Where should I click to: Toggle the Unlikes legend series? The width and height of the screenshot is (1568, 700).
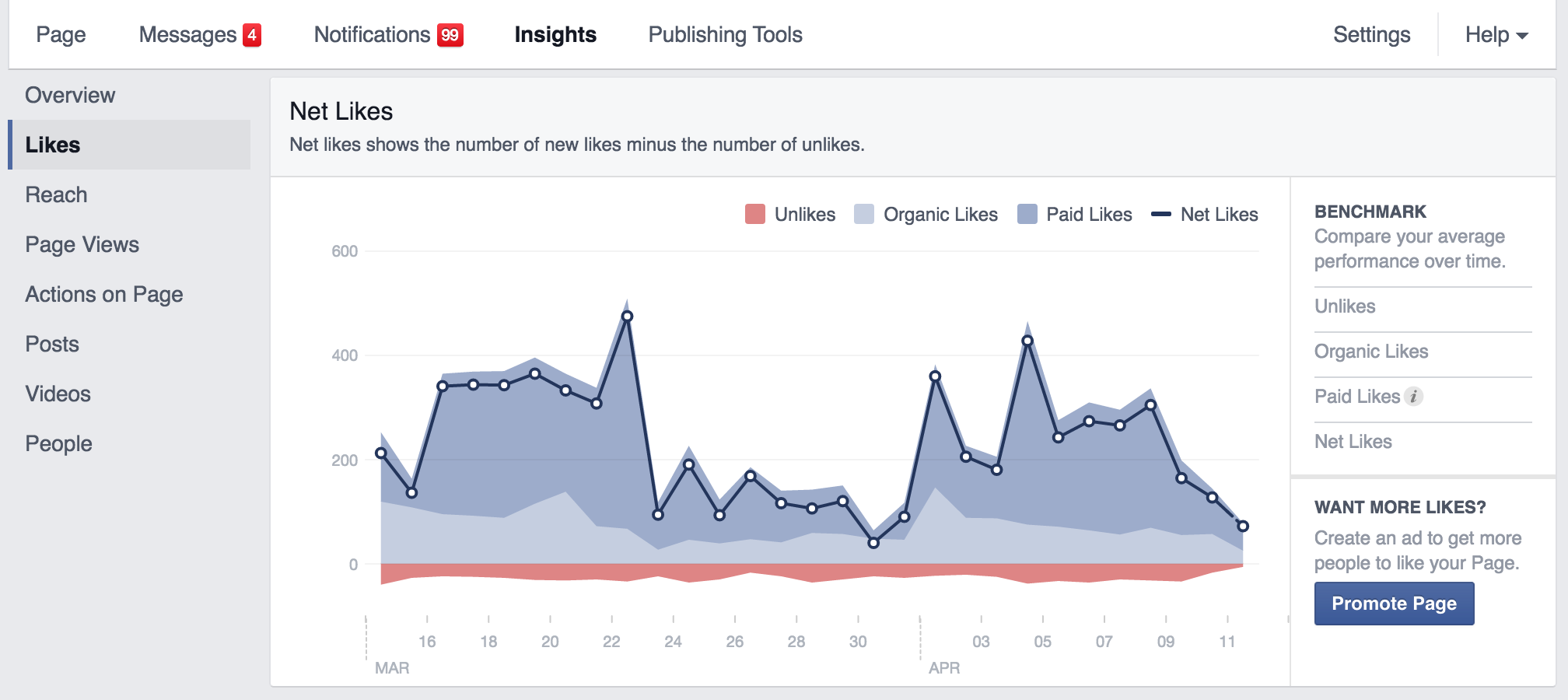(789, 215)
